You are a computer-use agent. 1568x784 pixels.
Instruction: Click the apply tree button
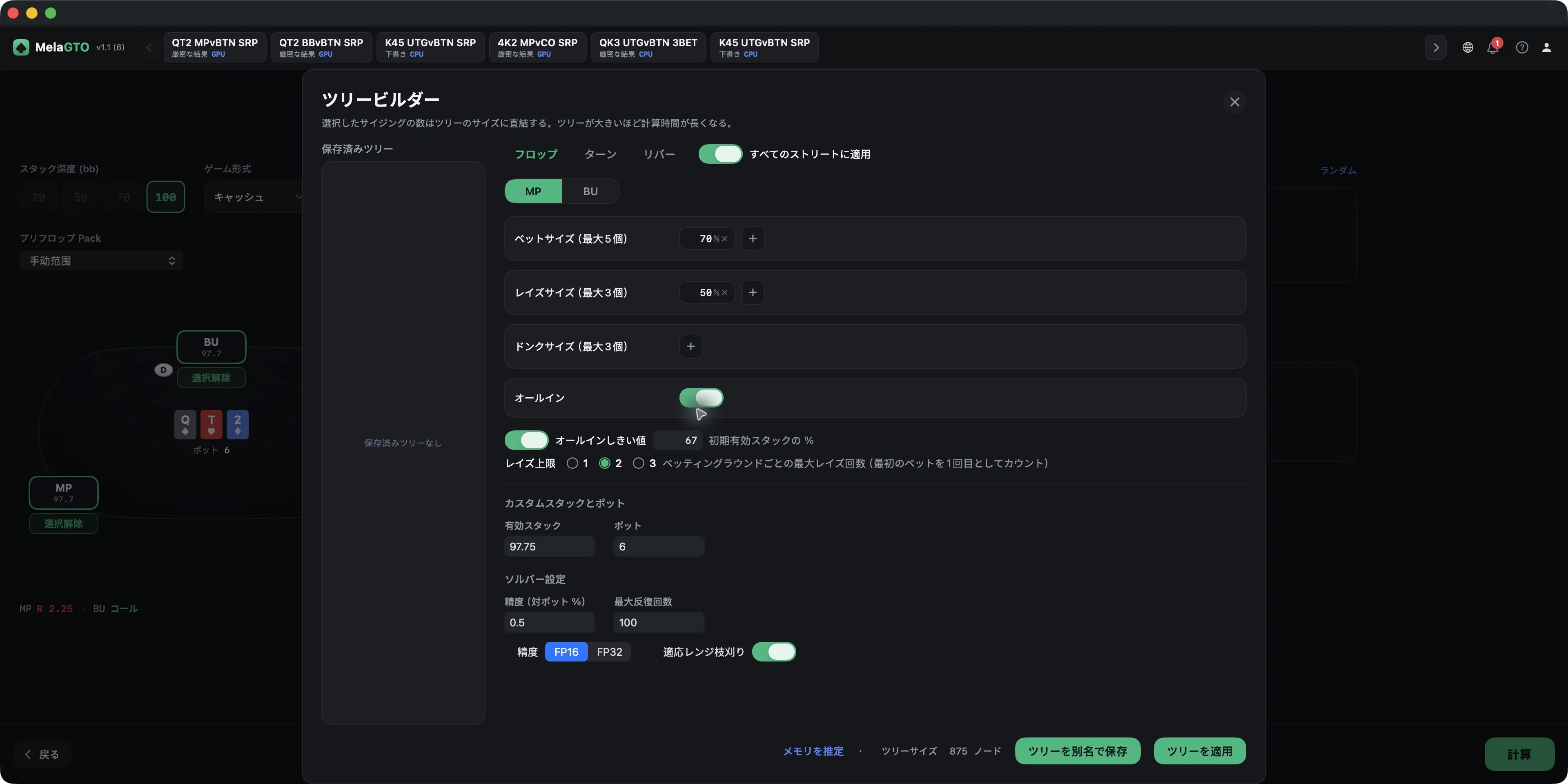(1200, 751)
